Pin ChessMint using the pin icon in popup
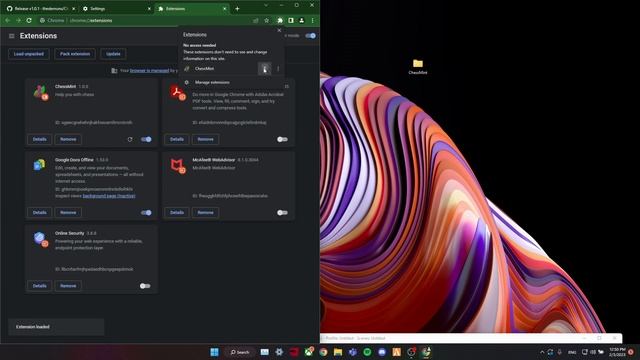 click(x=264, y=69)
